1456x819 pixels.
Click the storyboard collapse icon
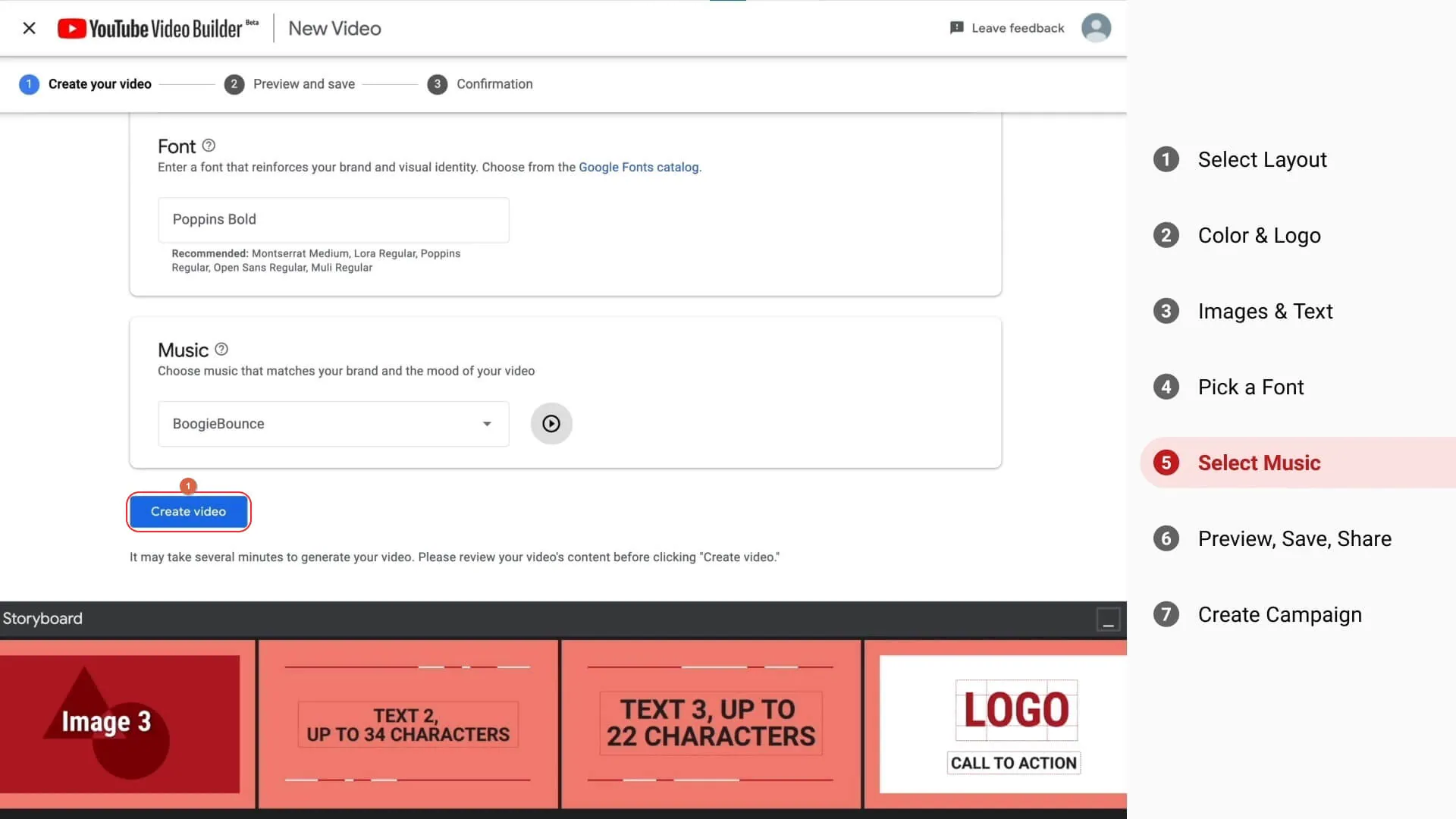click(1107, 620)
